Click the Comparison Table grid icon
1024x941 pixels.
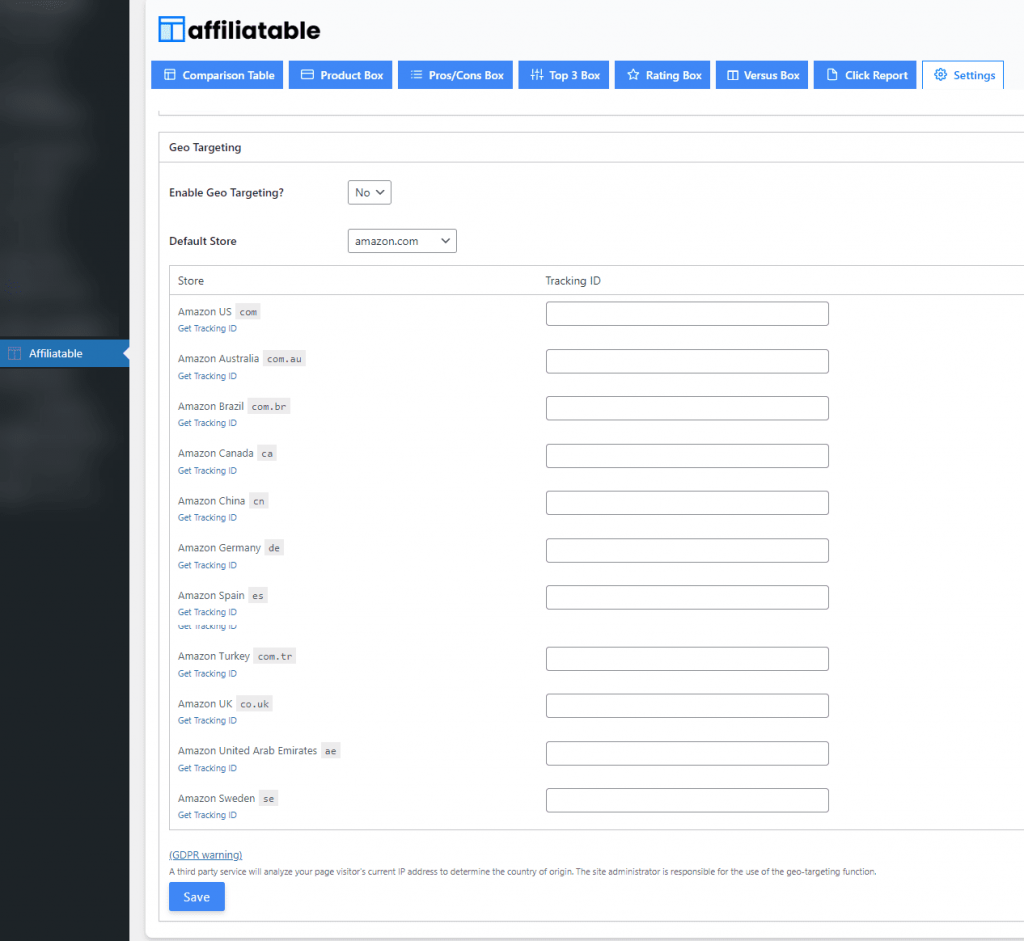coord(170,74)
